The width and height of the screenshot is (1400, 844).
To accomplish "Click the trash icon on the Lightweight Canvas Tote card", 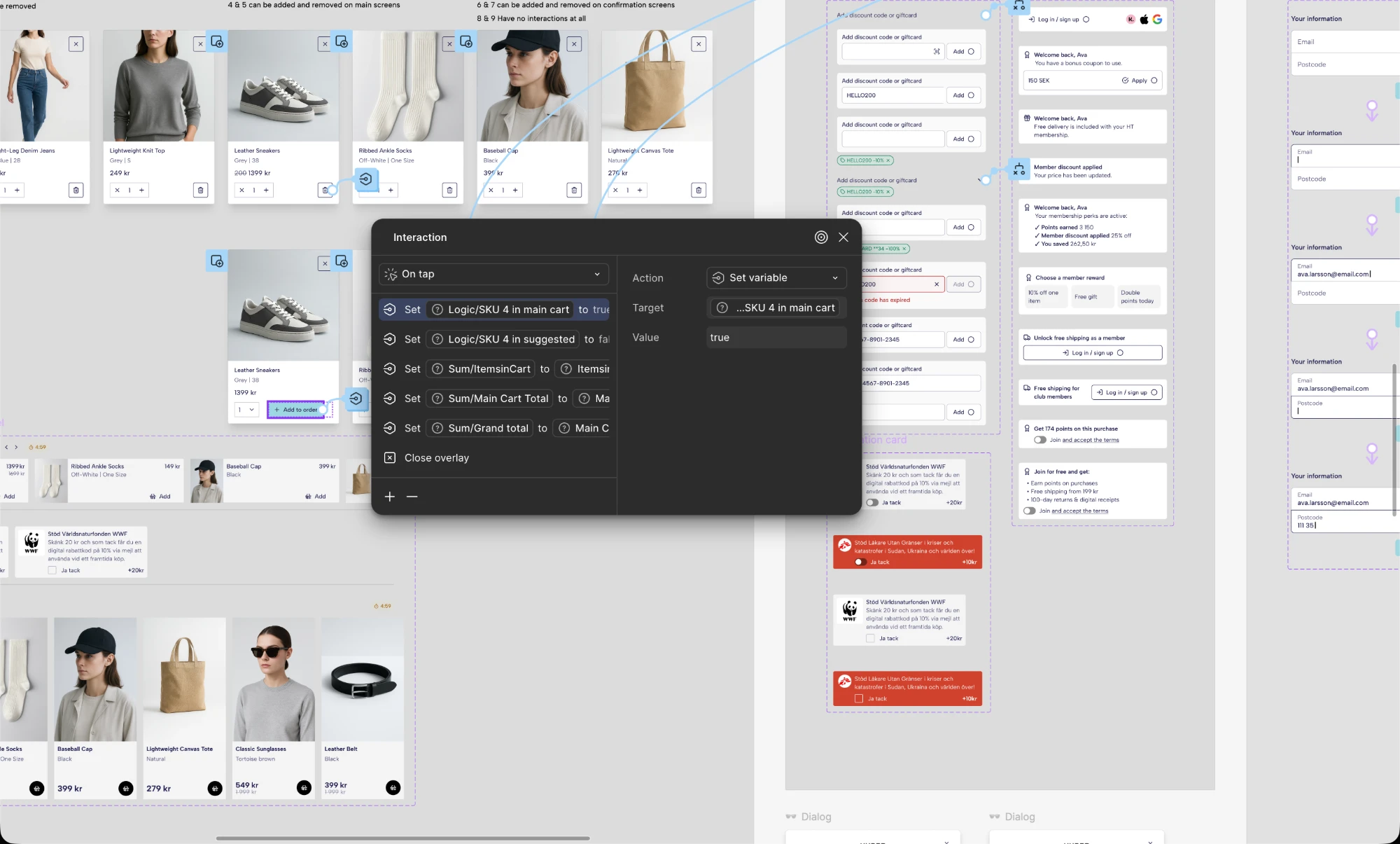I will [x=699, y=190].
